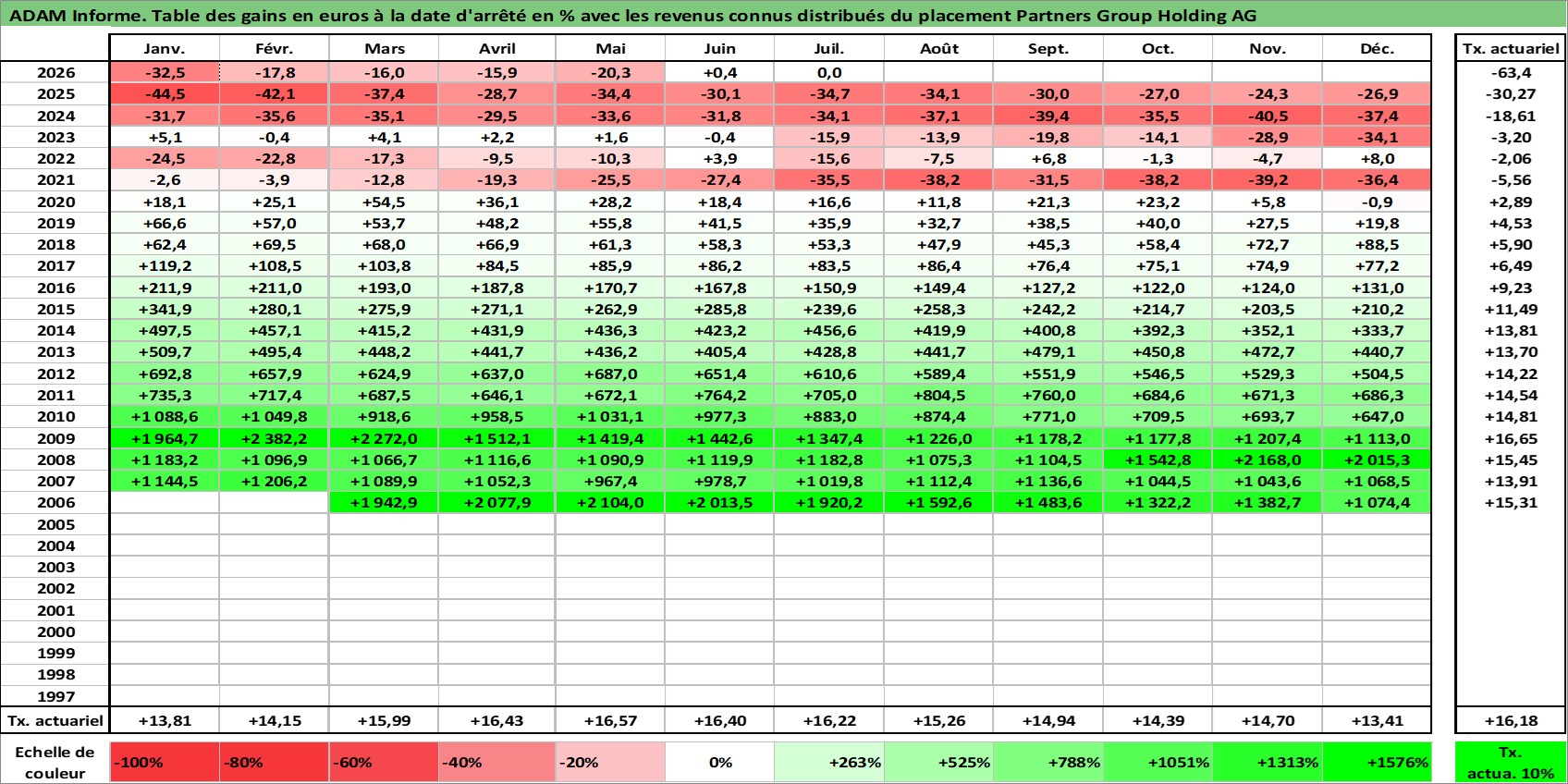Select the 2008 Nov. cell +2 168,0

coord(1268,459)
